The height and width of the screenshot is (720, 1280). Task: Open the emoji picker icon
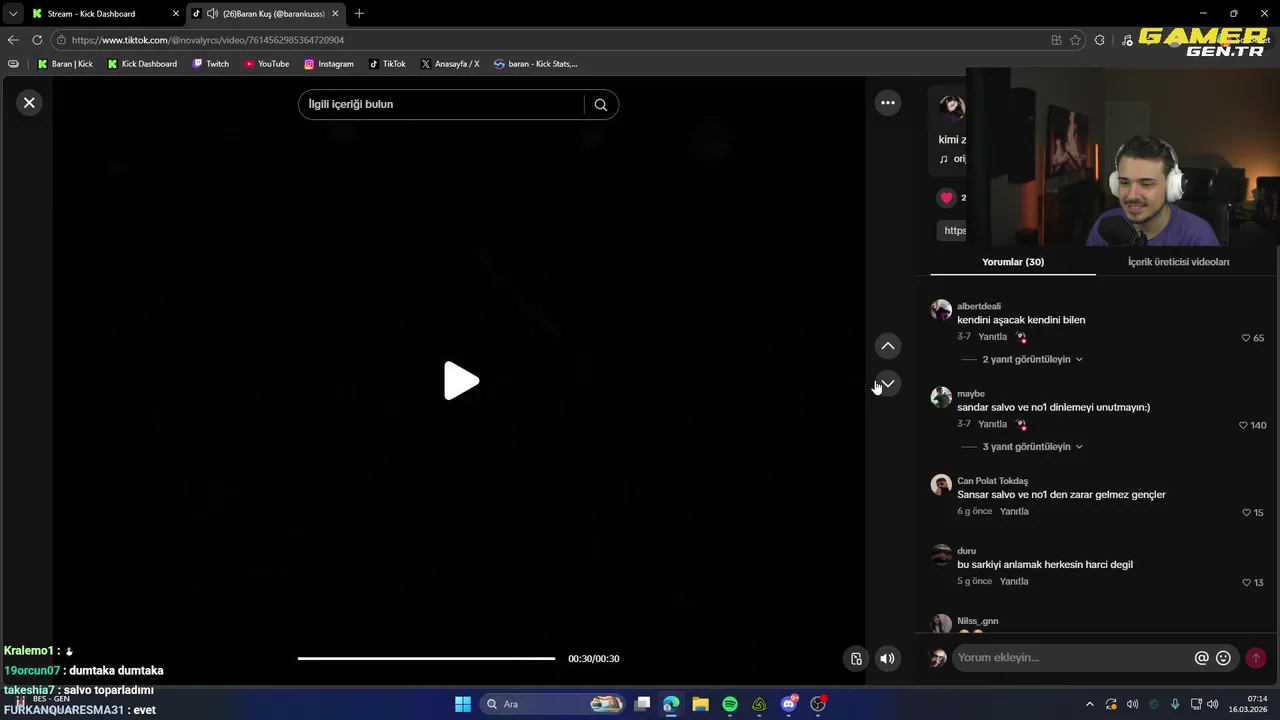[x=1223, y=658]
